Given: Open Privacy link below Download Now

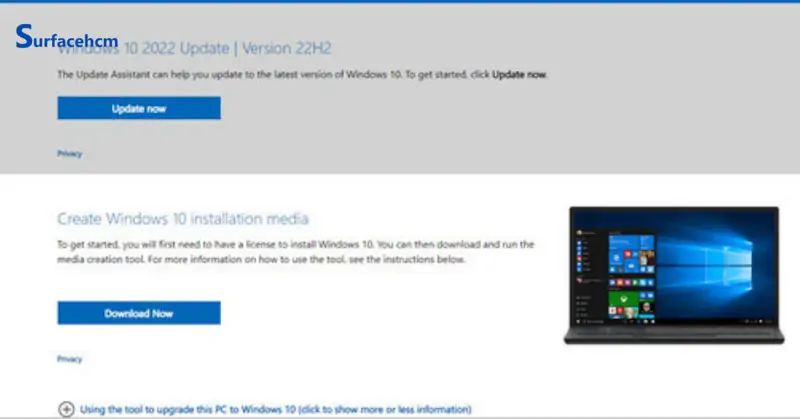Looking at the screenshot, I should tap(69, 358).
